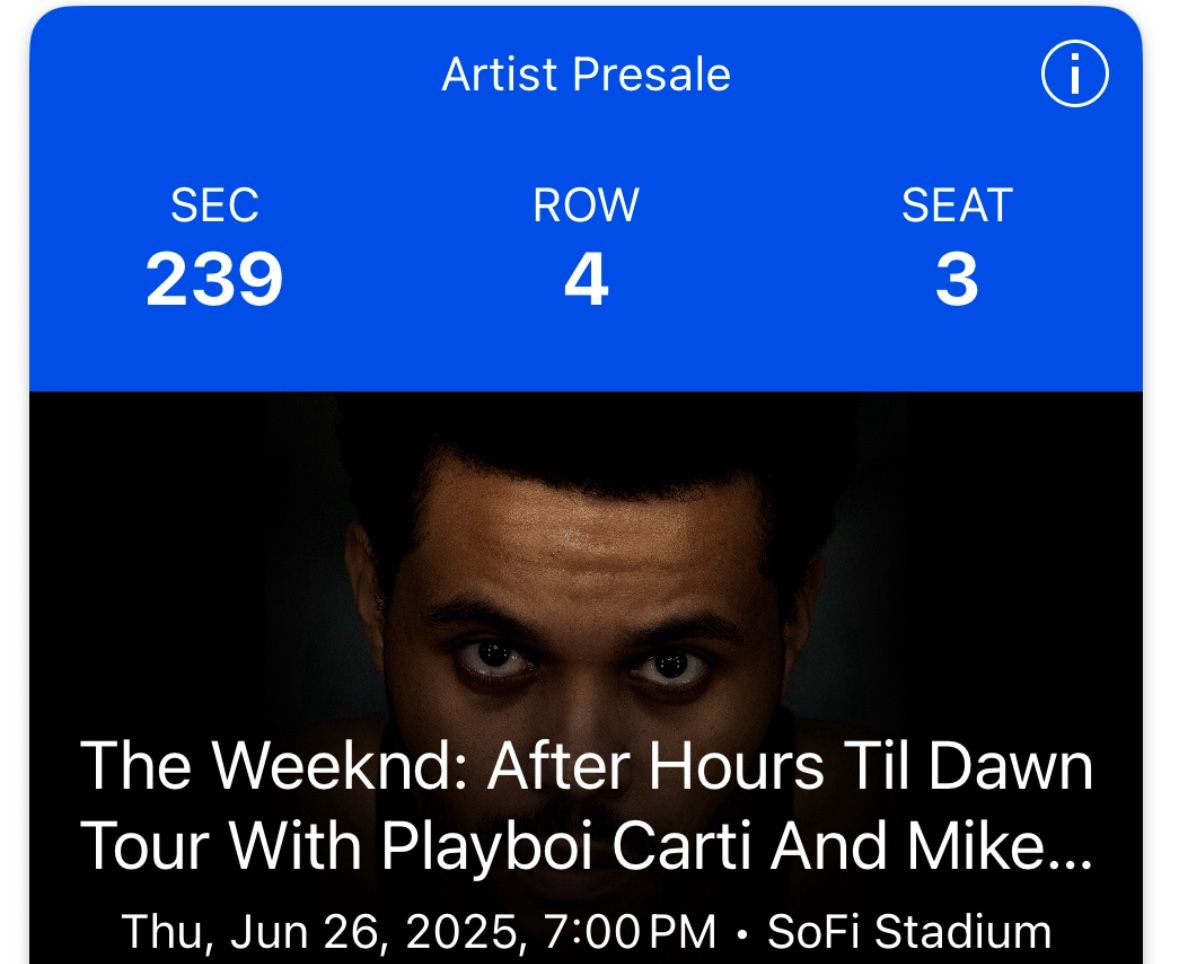Screen dimensions: 1179x964
Task: Select the SEC label
Action: click(214, 206)
